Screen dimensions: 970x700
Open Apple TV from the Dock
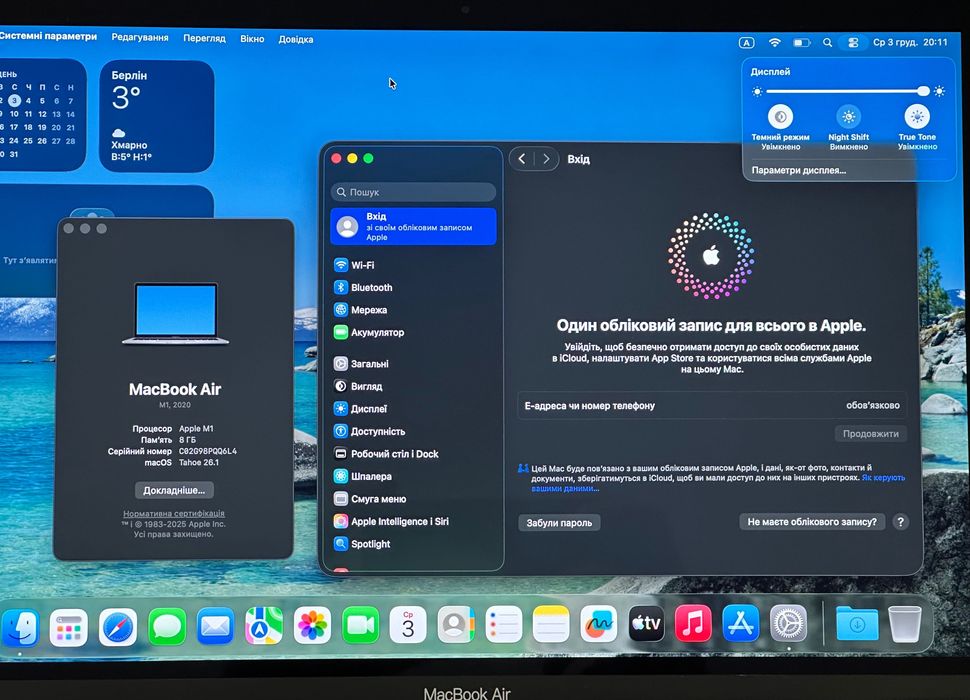[646, 623]
